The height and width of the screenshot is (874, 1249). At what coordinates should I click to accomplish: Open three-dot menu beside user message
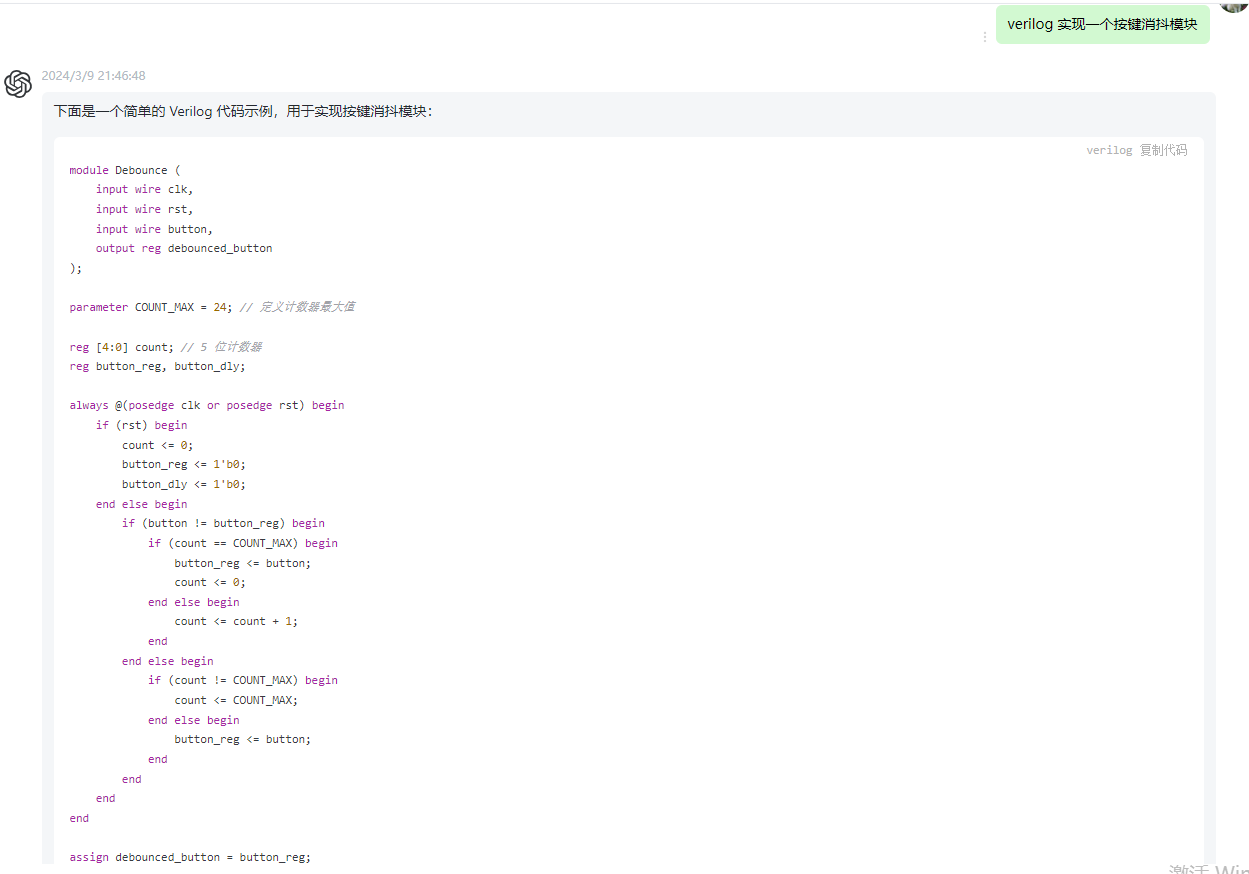pyautogui.click(x=984, y=37)
